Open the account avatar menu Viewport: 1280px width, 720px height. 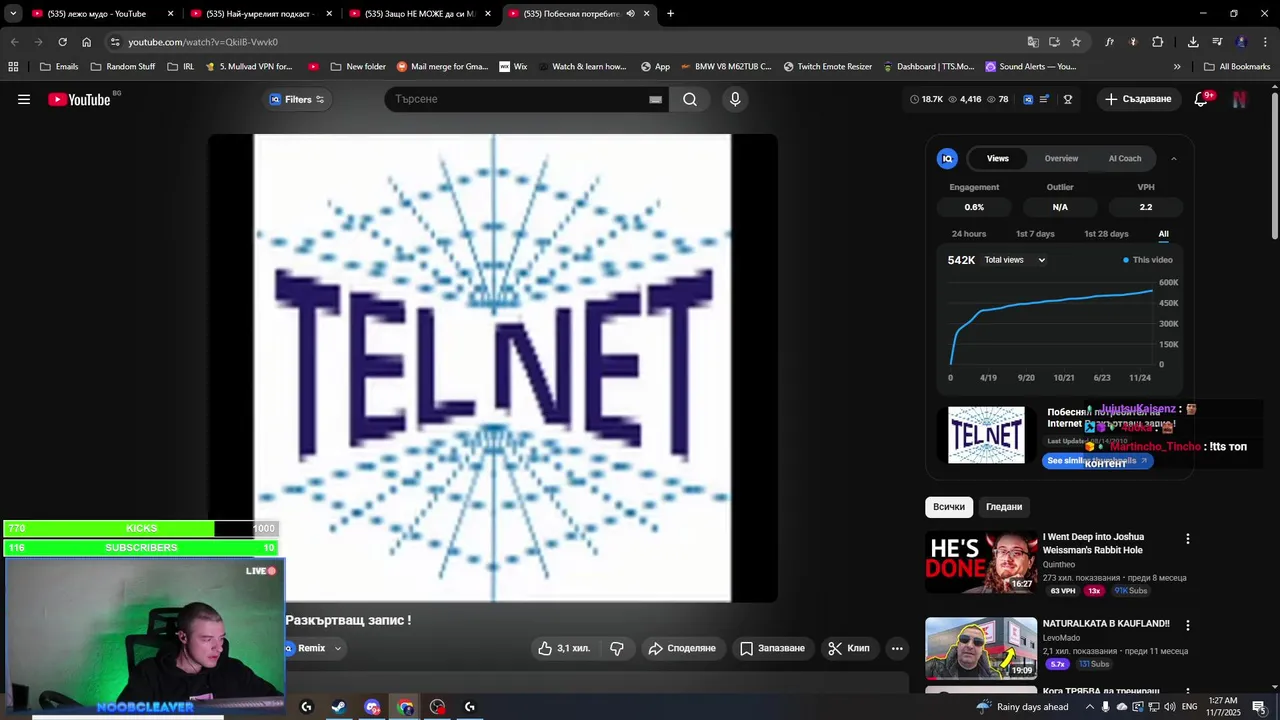(x=1240, y=99)
